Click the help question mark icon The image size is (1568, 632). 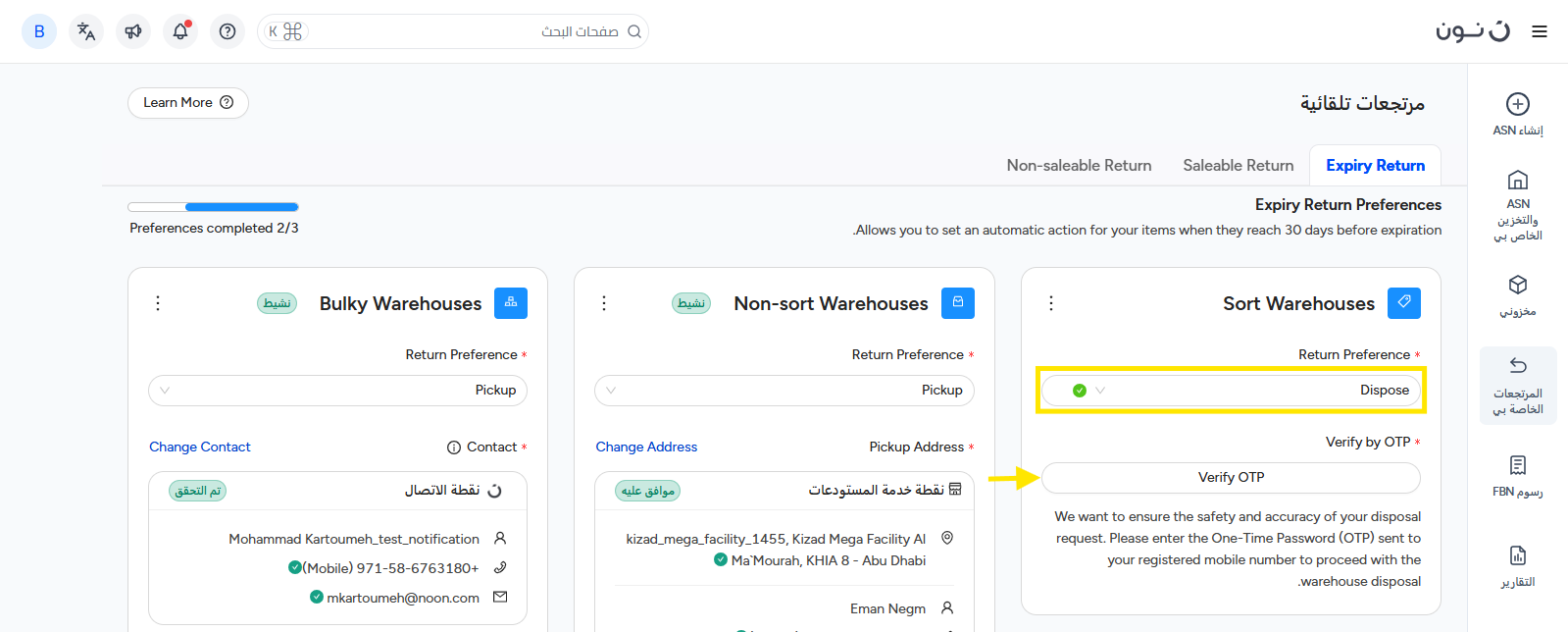tap(228, 31)
